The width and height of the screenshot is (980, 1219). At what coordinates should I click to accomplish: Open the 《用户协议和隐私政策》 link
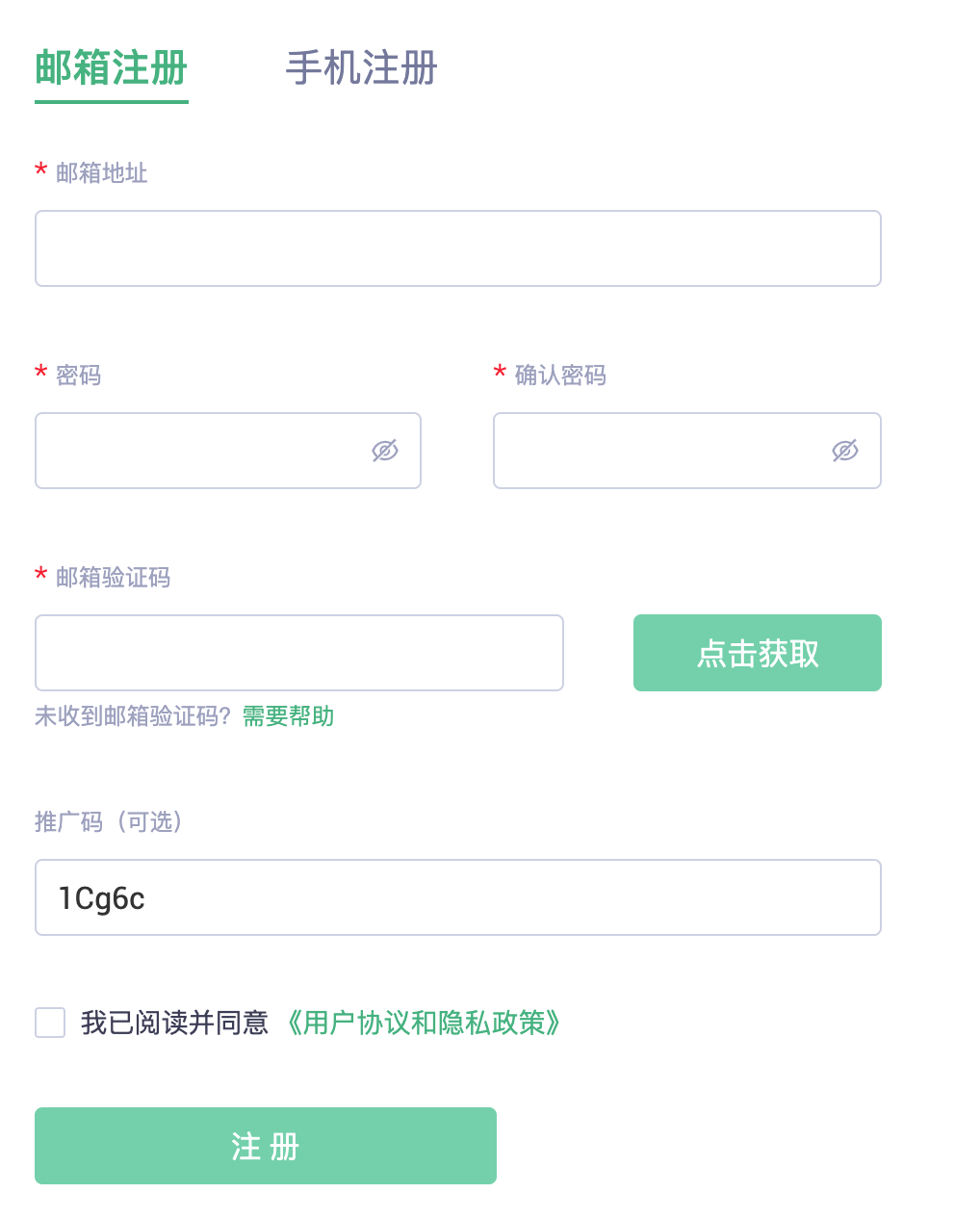point(425,1024)
